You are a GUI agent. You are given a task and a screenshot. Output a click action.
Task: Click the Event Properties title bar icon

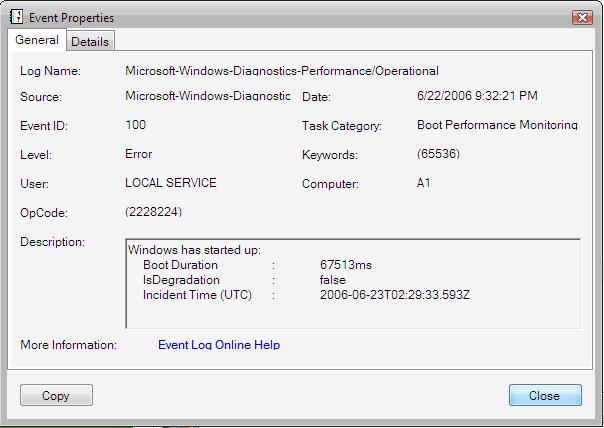click(x=16, y=17)
